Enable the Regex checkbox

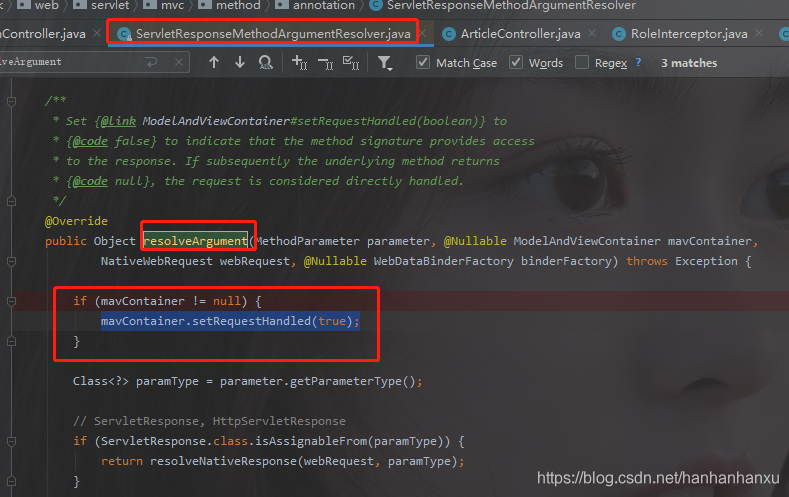pos(582,63)
